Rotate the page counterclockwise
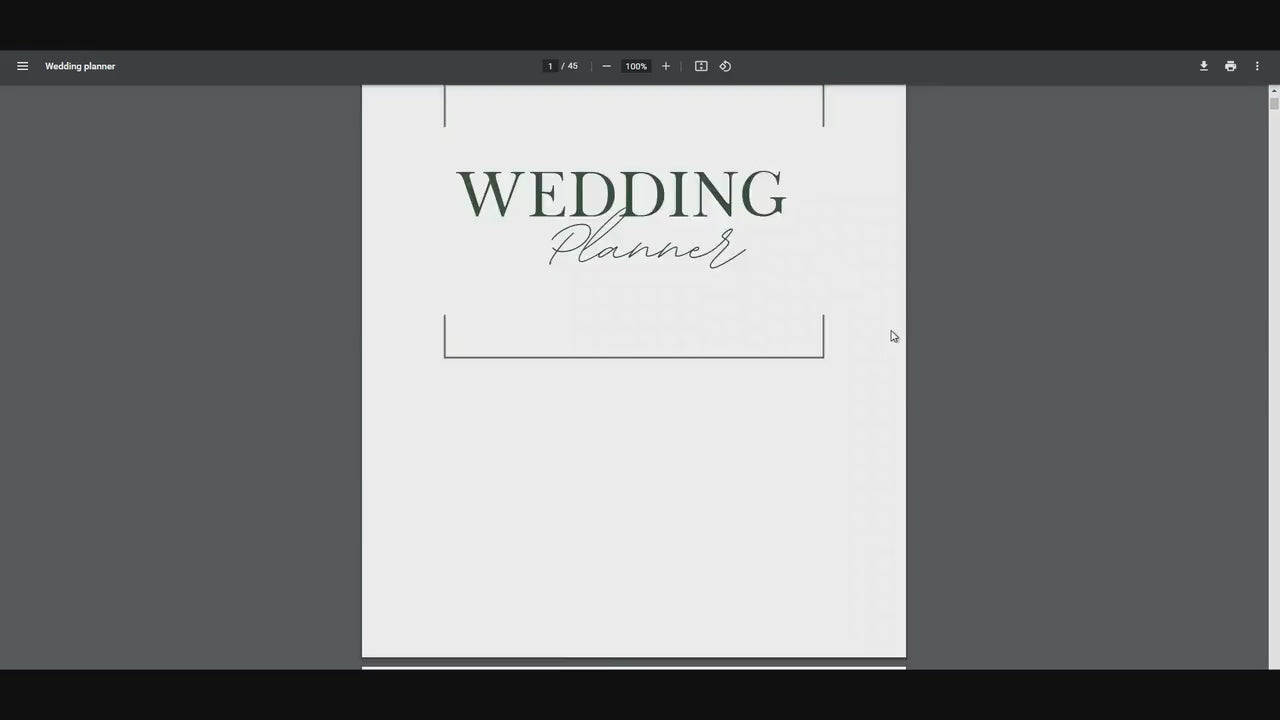This screenshot has width=1280, height=720. [725, 66]
